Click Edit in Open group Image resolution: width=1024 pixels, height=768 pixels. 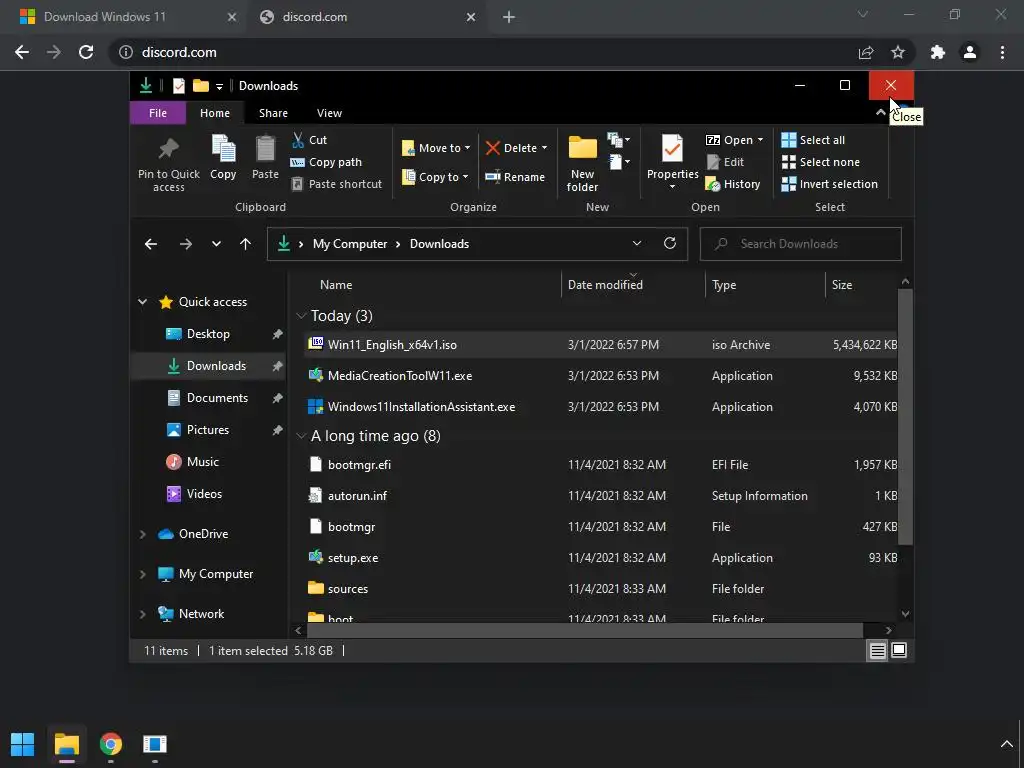click(x=725, y=162)
